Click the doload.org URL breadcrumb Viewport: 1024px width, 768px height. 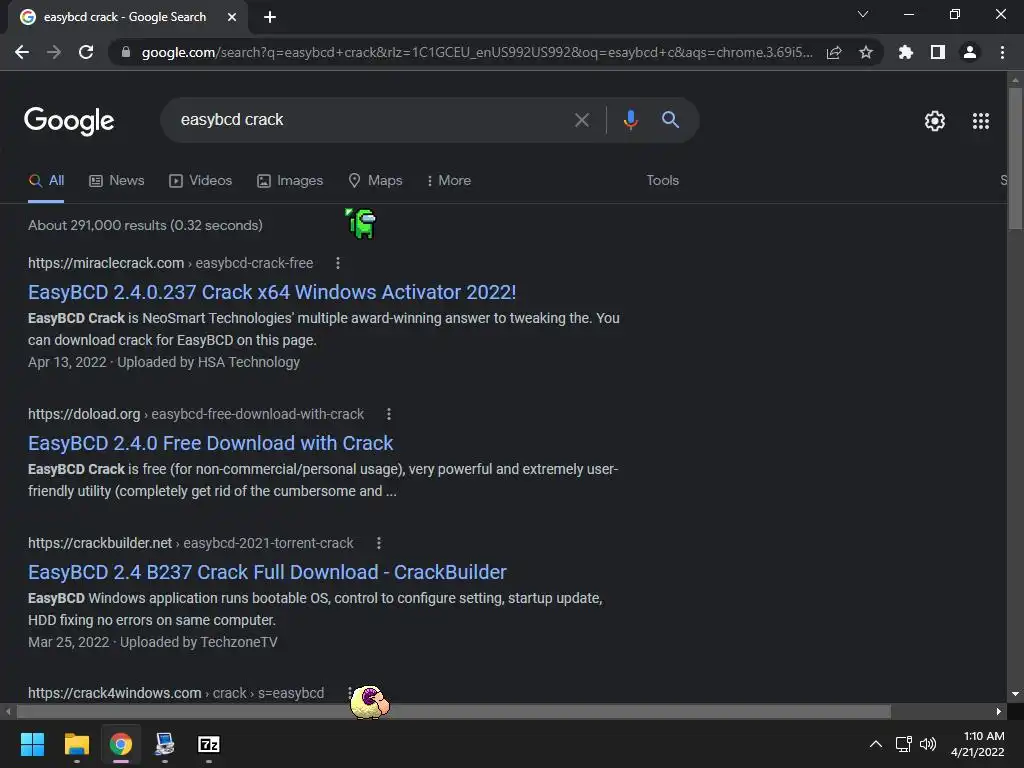coord(196,414)
